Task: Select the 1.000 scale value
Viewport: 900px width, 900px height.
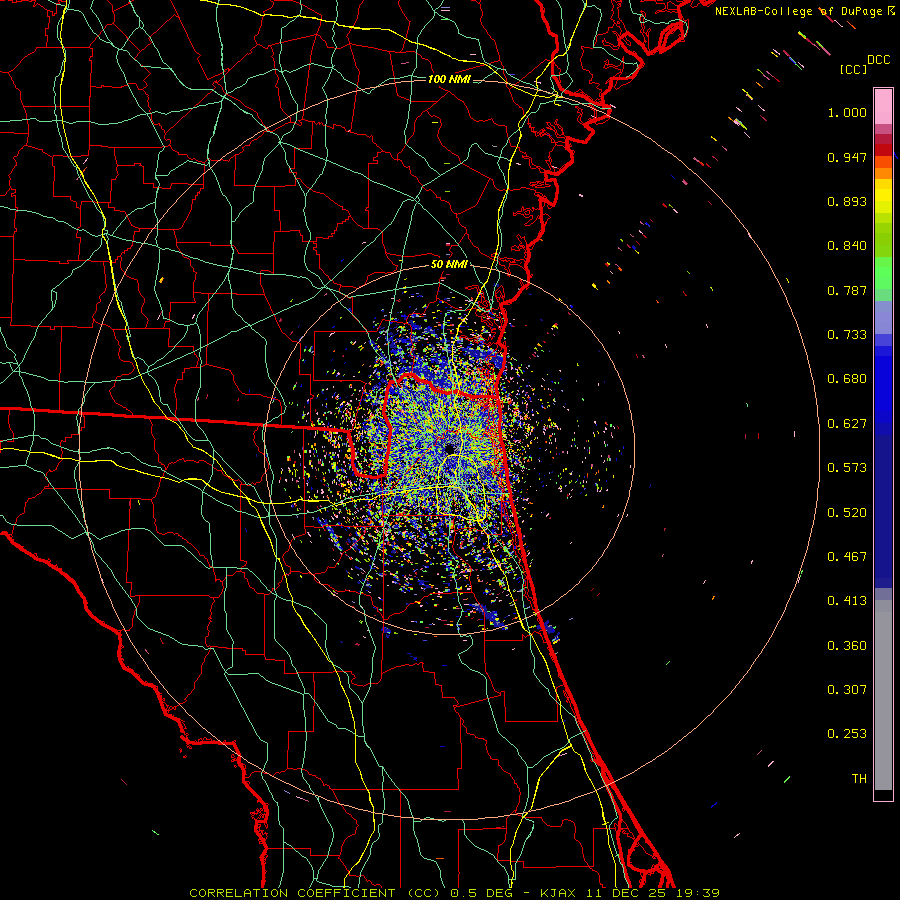Action: pyautogui.click(x=847, y=112)
